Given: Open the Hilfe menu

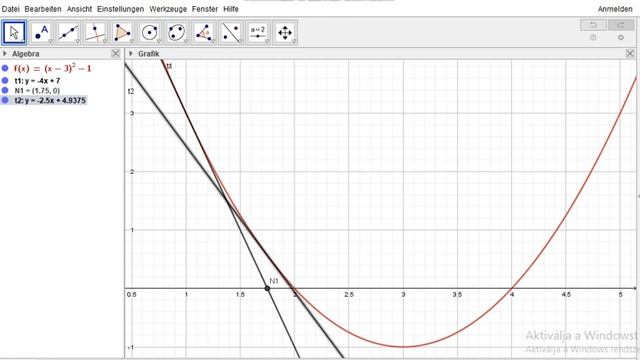Looking at the screenshot, I should tap(231, 9).
